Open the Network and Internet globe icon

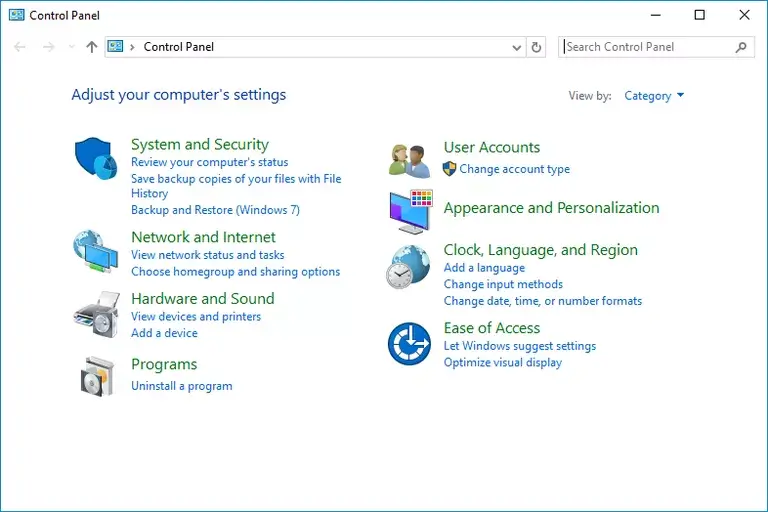coord(96,250)
